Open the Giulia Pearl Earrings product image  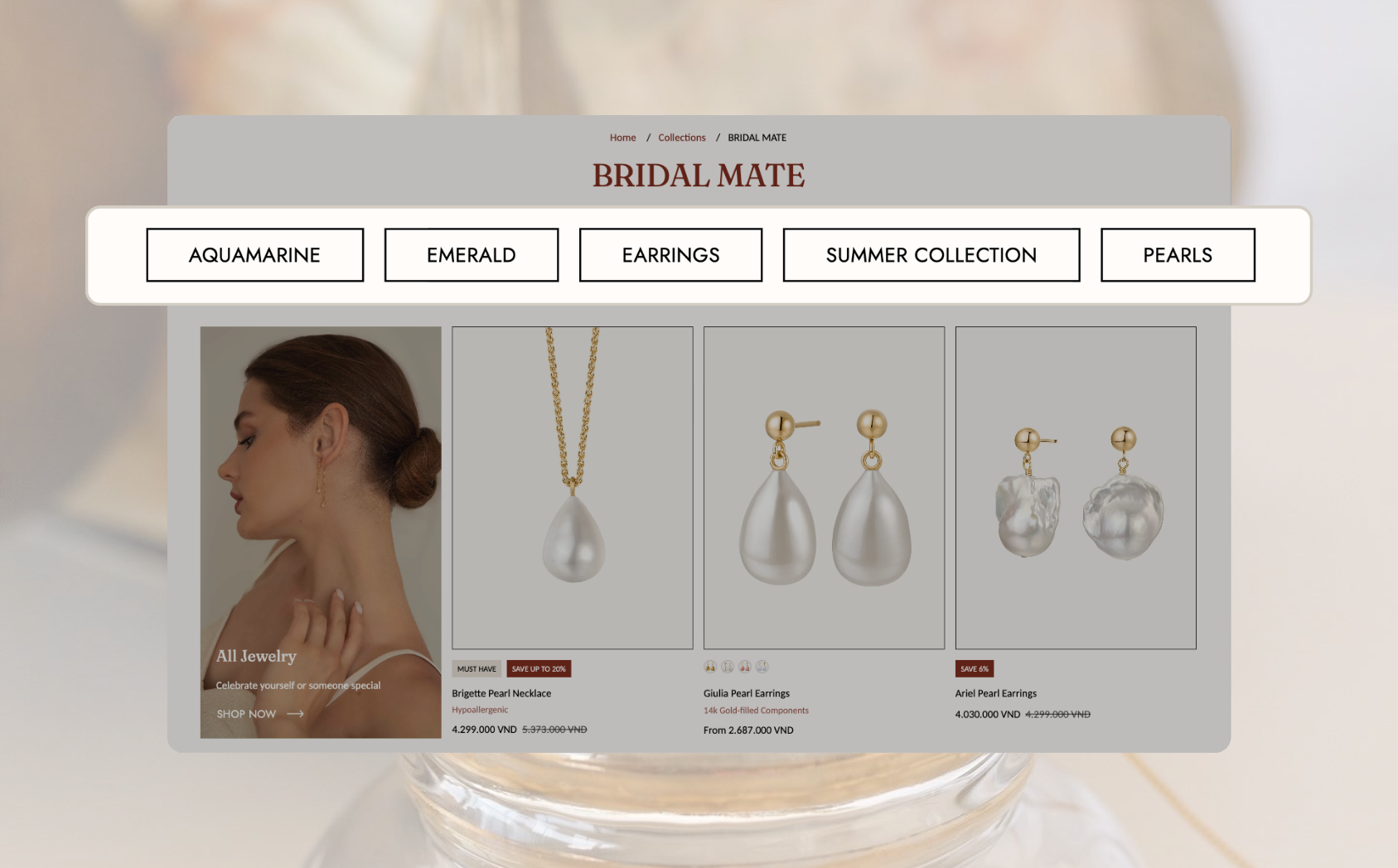(x=825, y=488)
